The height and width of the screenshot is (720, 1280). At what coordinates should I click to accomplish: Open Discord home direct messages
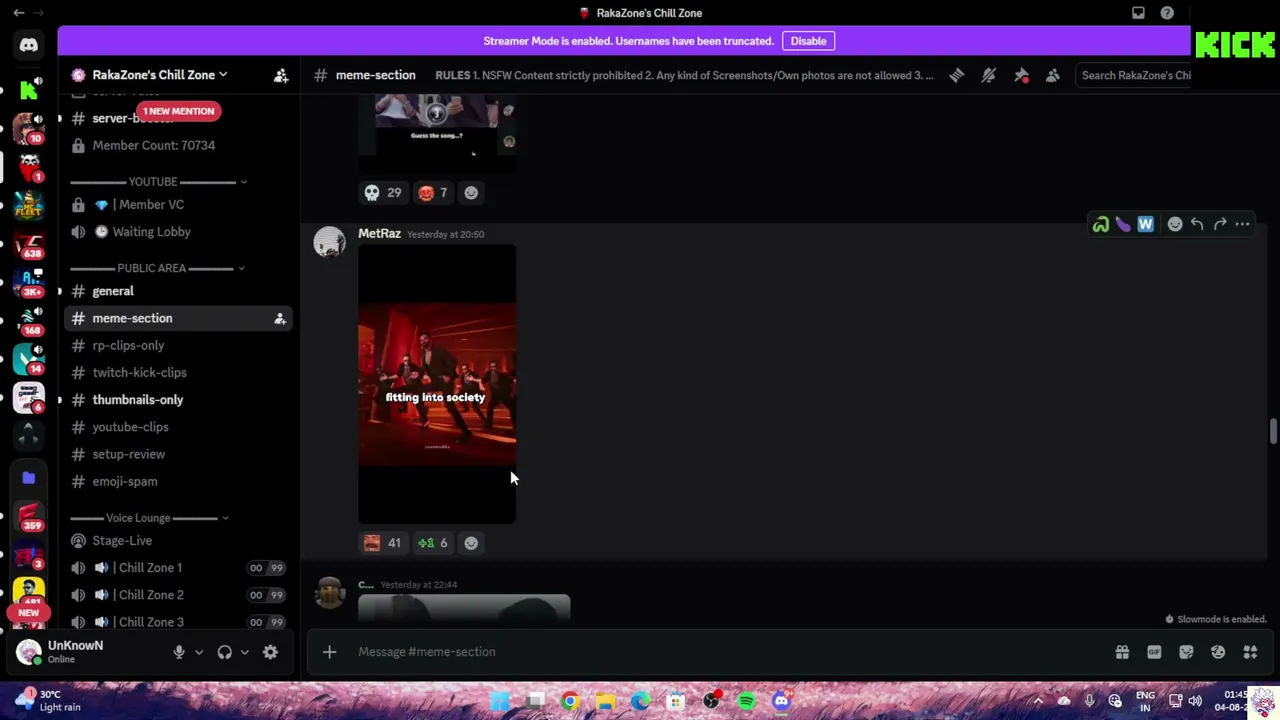[28, 44]
